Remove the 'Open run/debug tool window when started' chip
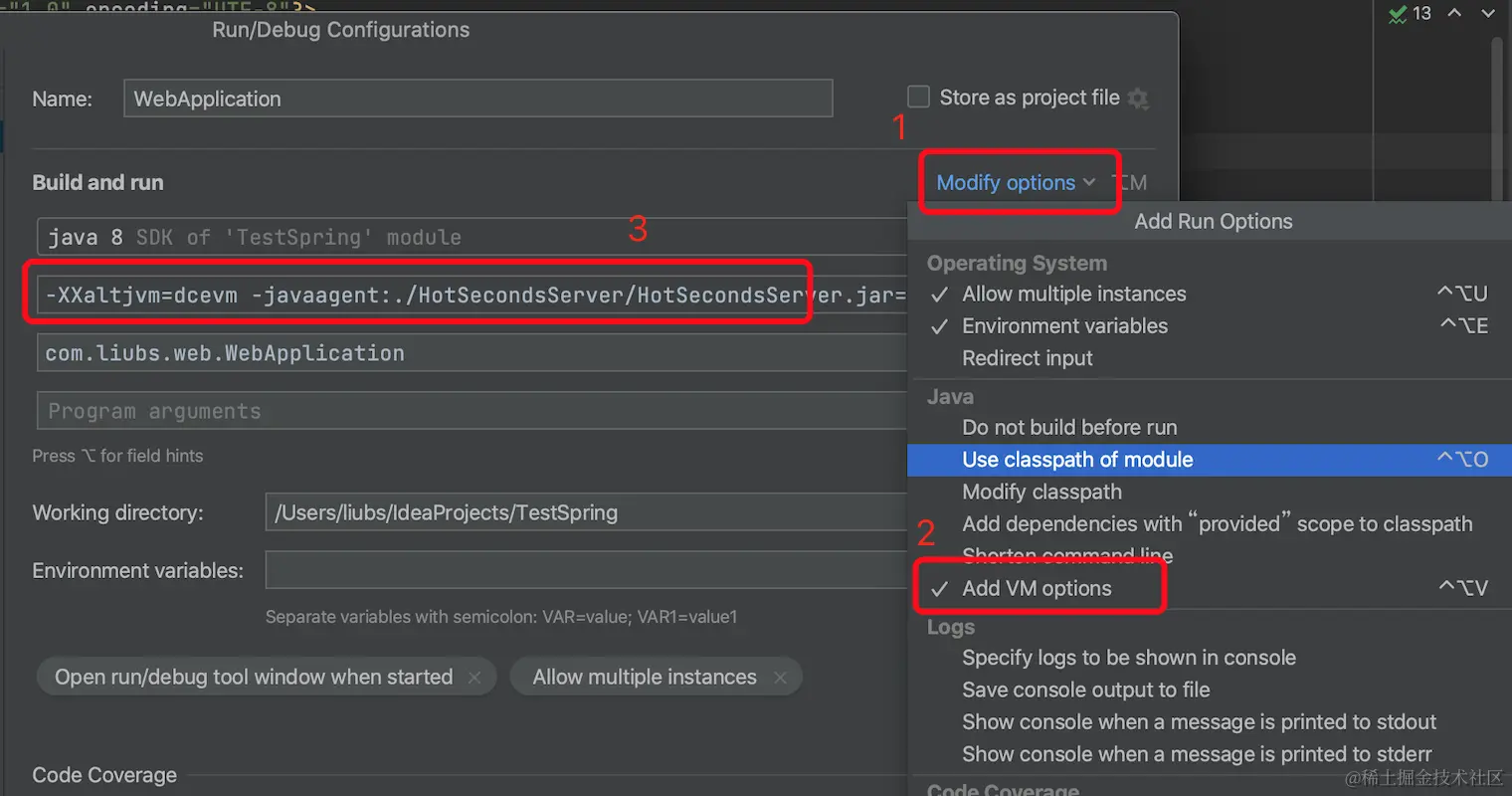 pos(474,678)
